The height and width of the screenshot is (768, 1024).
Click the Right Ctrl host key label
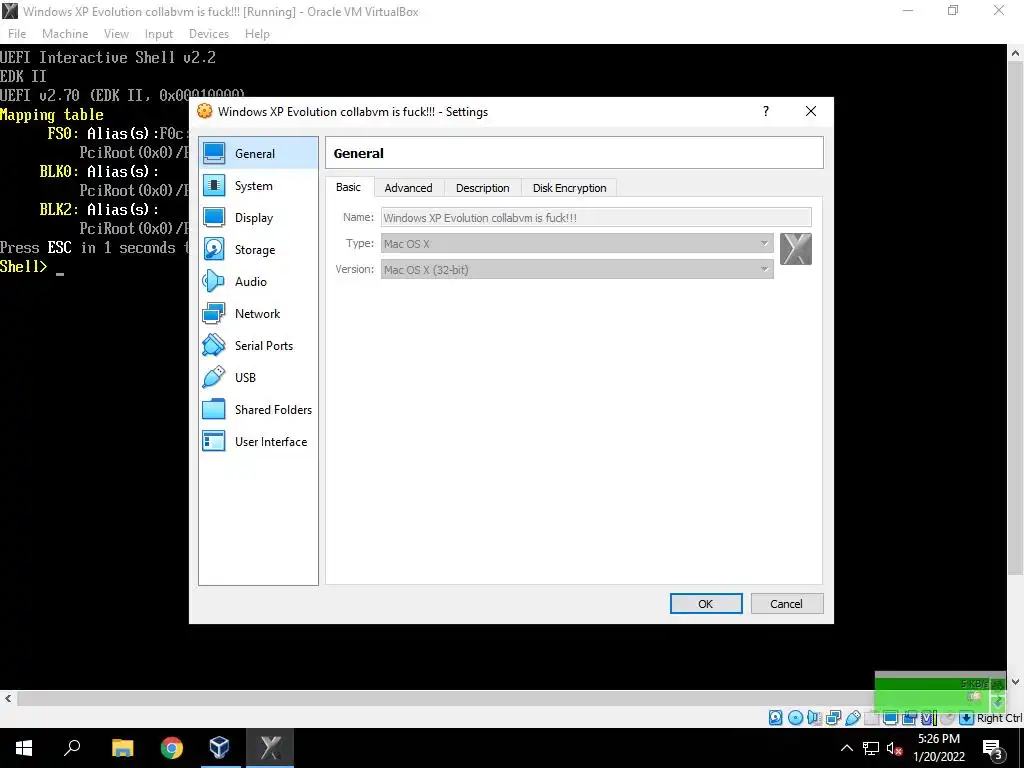click(x=999, y=718)
